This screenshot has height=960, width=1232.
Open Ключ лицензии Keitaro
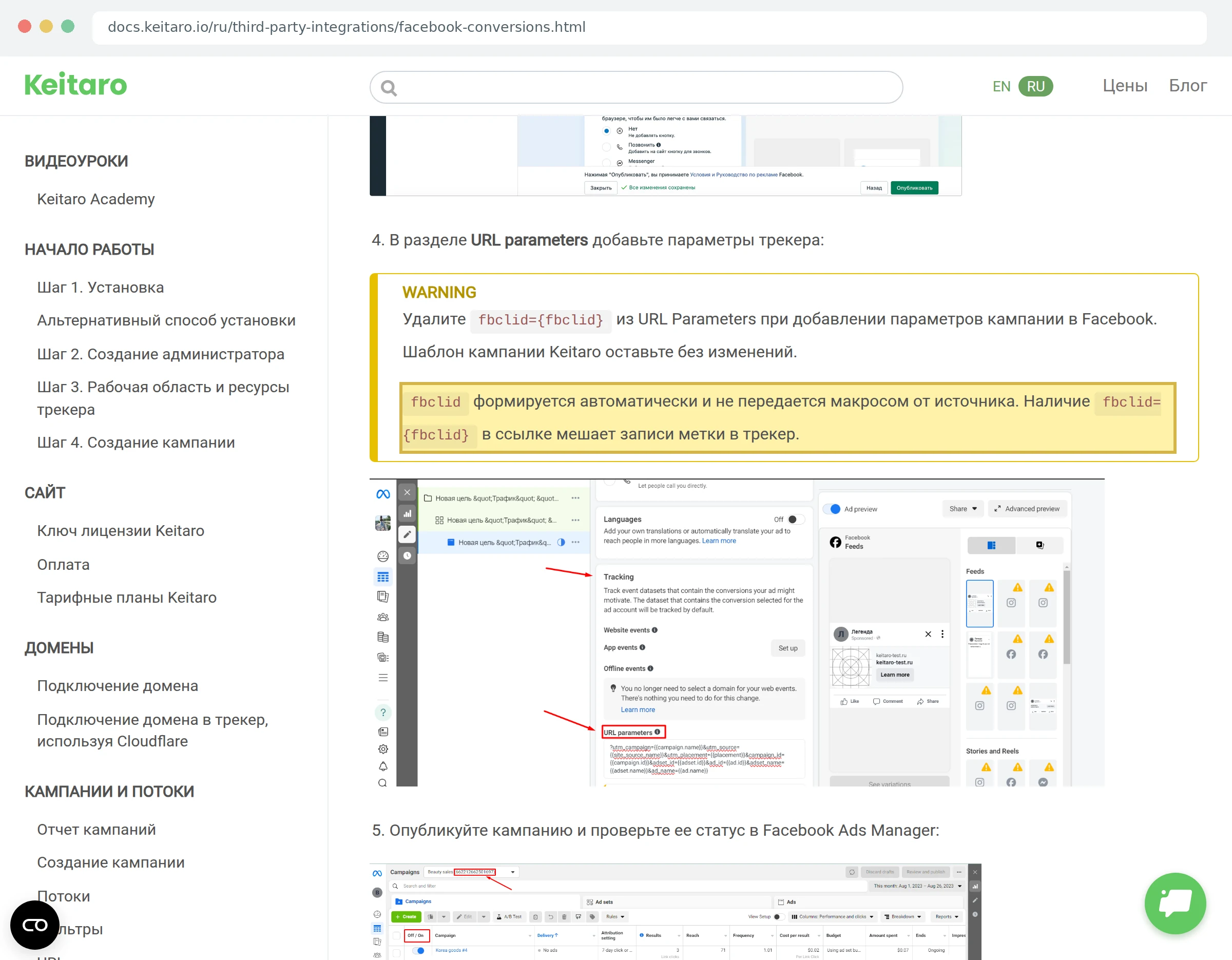click(x=121, y=531)
